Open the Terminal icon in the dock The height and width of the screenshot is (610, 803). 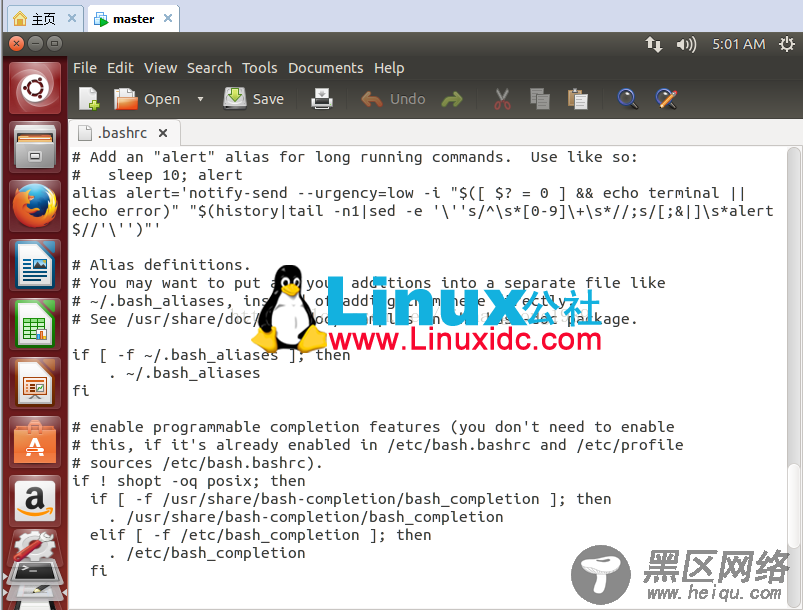[35, 571]
